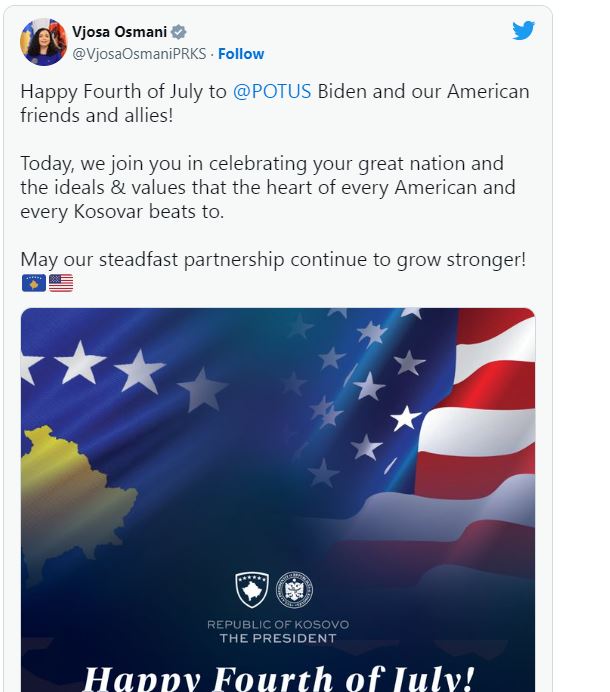
Task: Click the Kosovo shield emblem in image
Action: 252,590
